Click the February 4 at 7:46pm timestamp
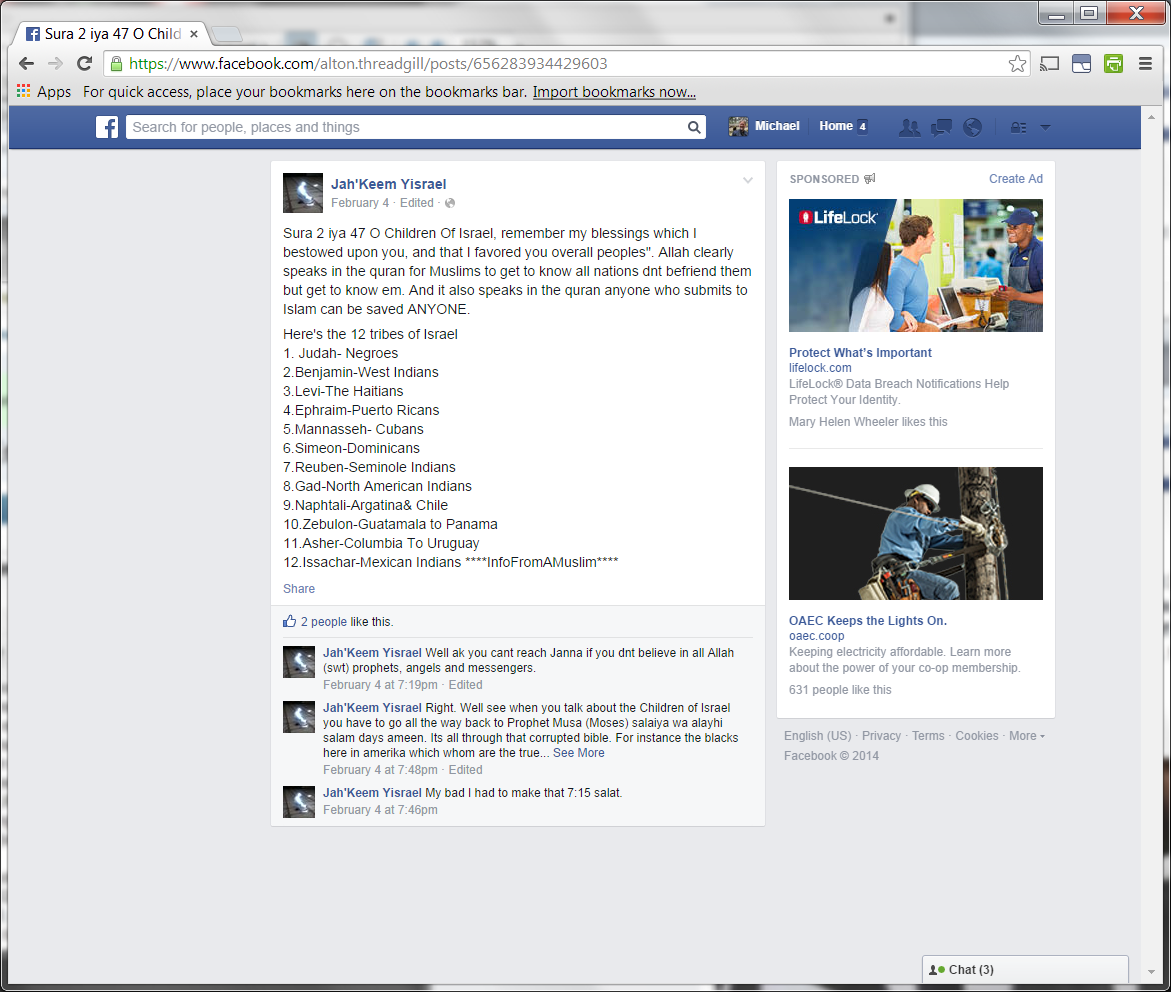The image size is (1171, 992). point(380,810)
